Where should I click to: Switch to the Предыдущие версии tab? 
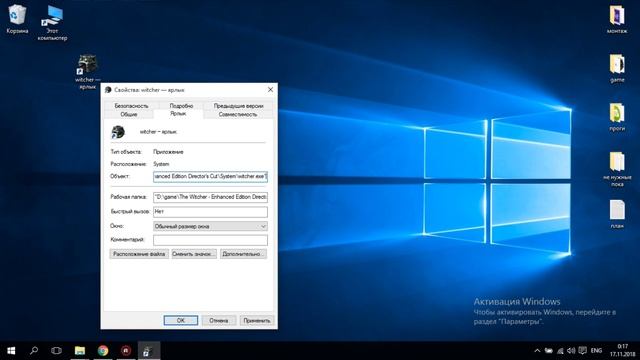coord(238,106)
